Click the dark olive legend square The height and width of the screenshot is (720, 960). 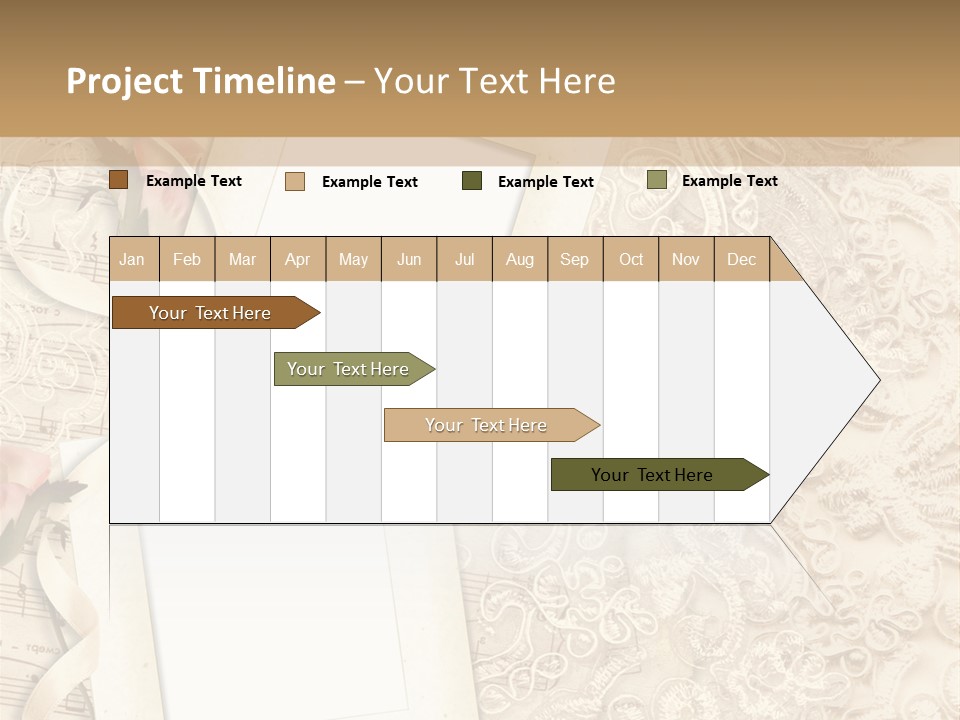[x=470, y=181]
